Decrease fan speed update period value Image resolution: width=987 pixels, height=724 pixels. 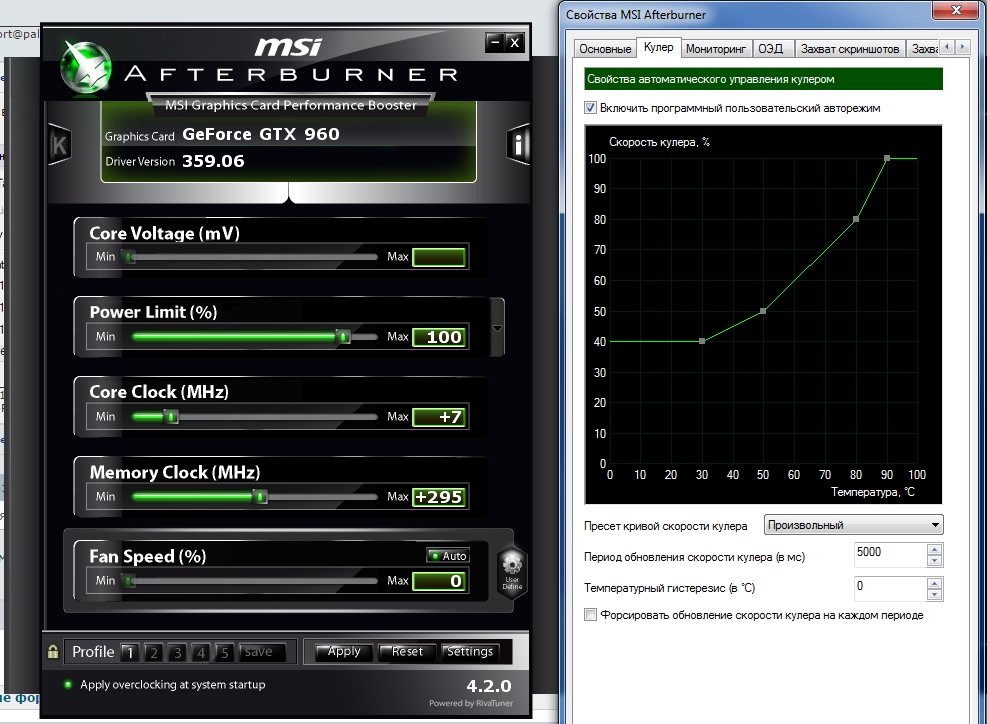tap(934, 560)
